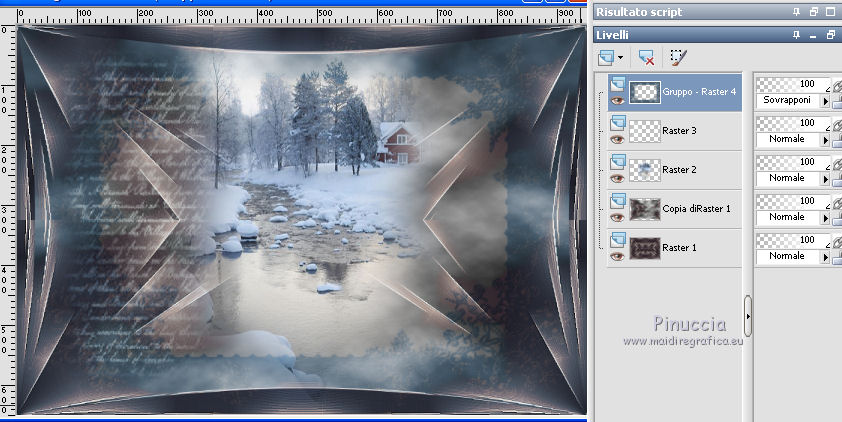Click layer type icon of Raster 3
The image size is (842, 422).
coord(618,122)
